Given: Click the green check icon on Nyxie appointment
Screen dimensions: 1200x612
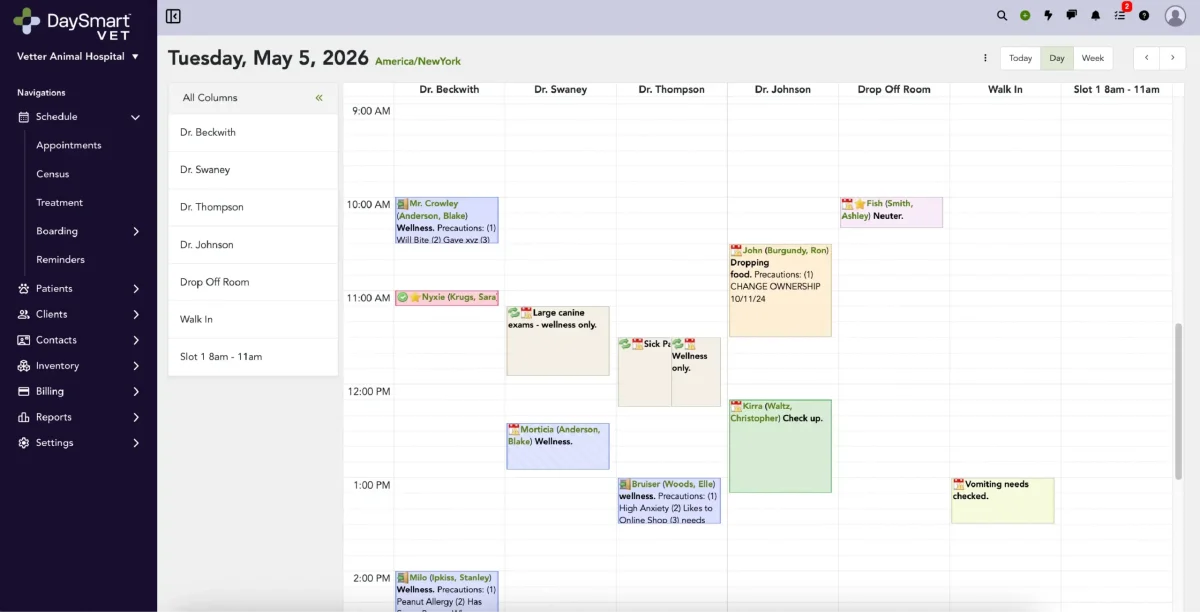Looking at the screenshot, I should [x=402, y=297].
